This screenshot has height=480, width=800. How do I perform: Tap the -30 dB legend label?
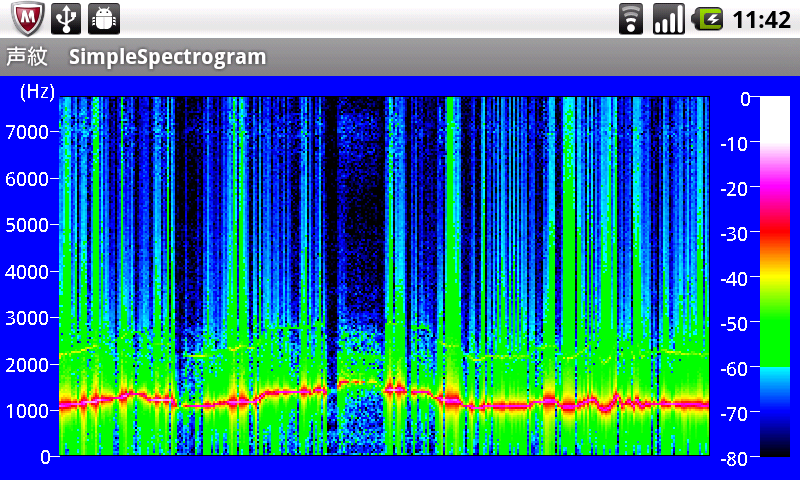coord(734,234)
